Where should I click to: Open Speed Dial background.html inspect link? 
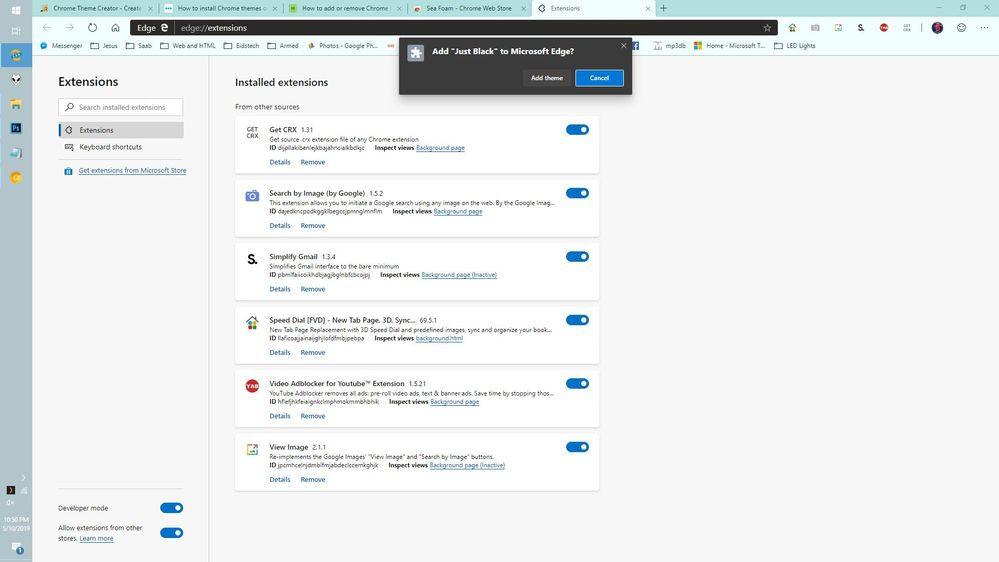(x=439, y=338)
